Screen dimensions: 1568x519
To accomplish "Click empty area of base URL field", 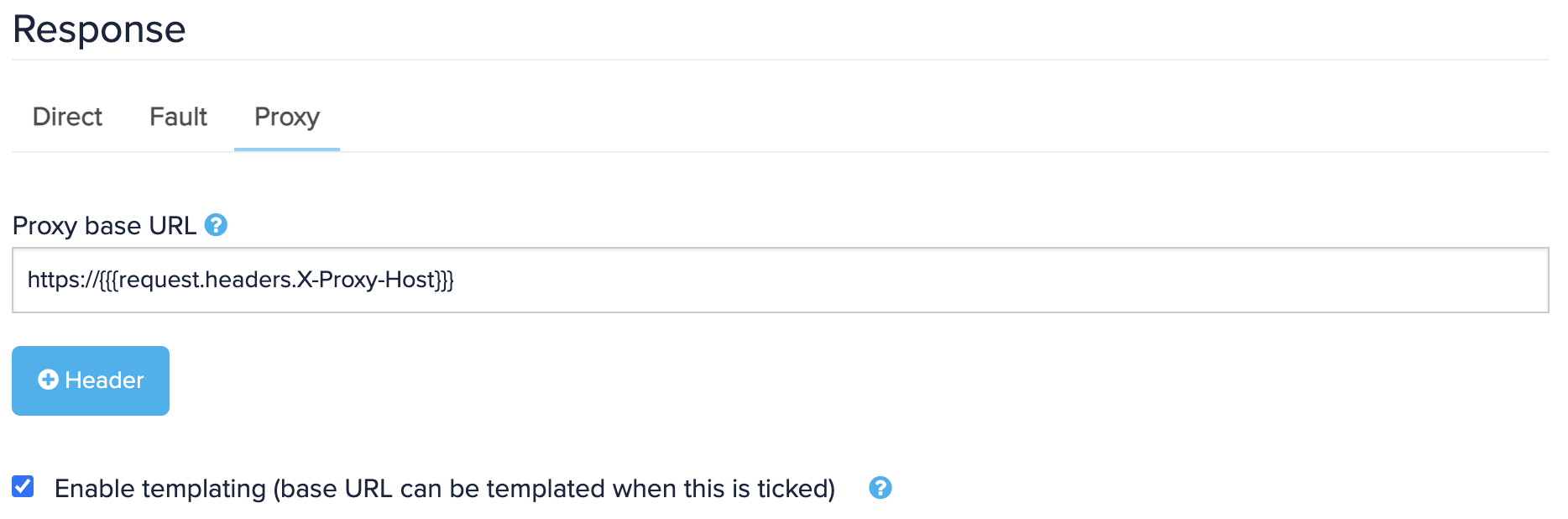I will tap(999, 280).
